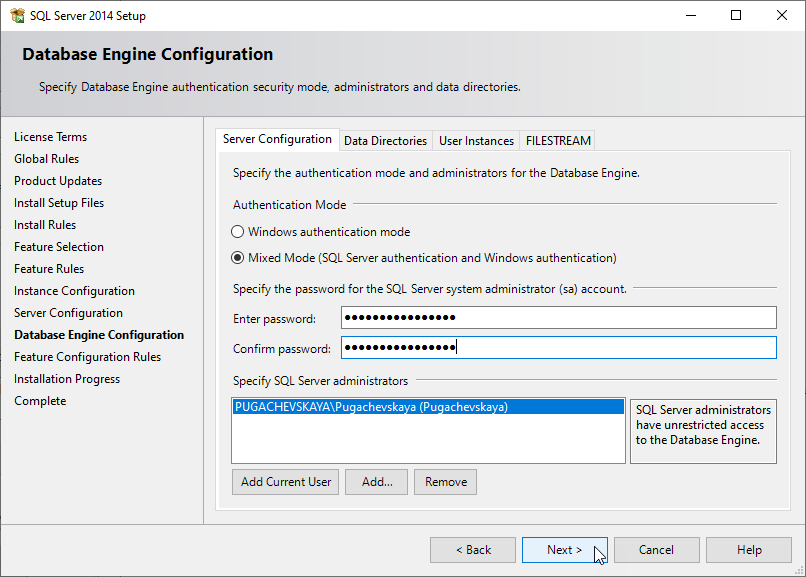Proceed with the Next > button
Viewport: 806px width, 577px height.
pos(564,550)
